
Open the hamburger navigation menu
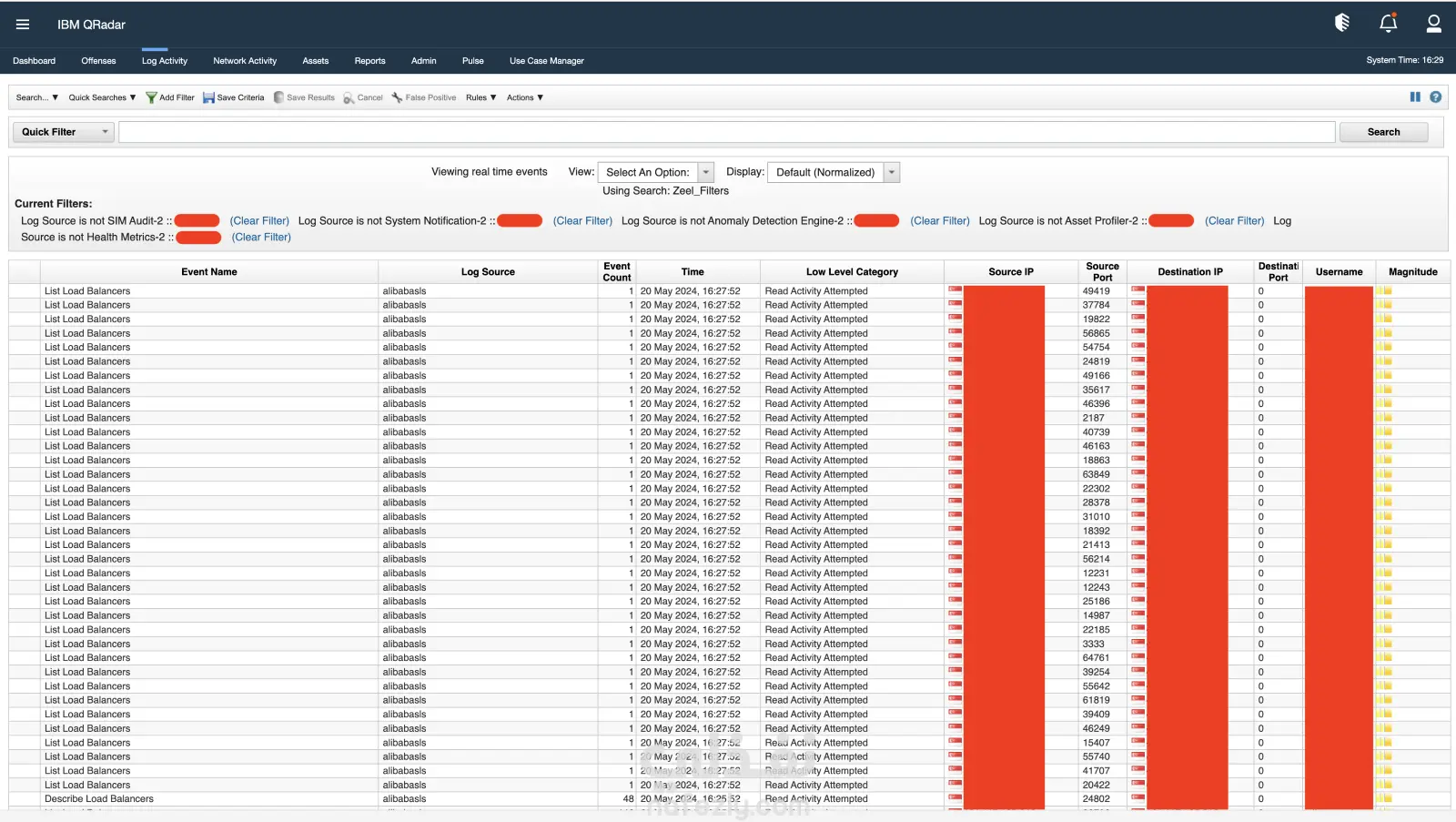coord(23,25)
